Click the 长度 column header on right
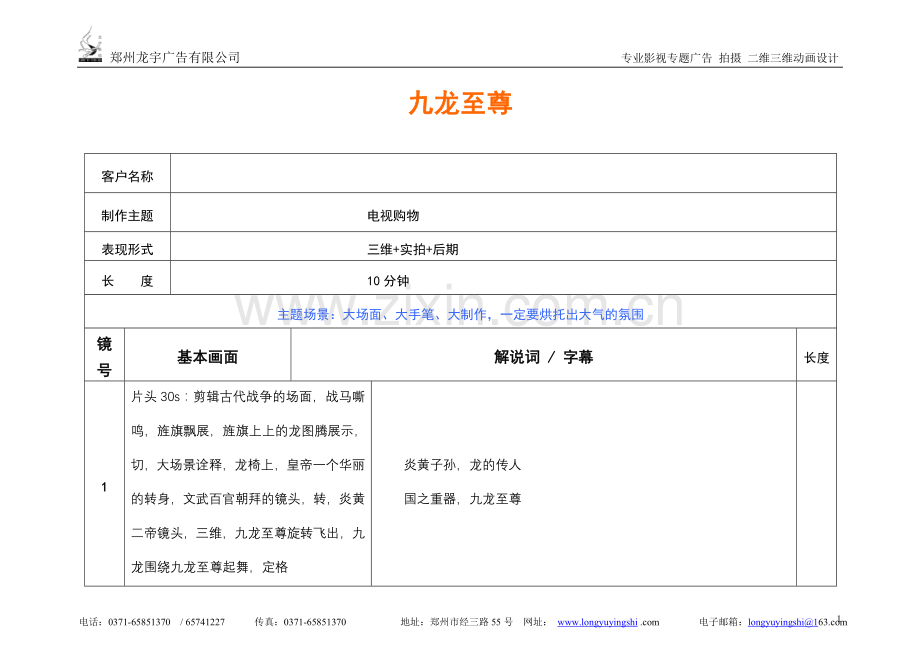920x651 pixels. point(816,355)
